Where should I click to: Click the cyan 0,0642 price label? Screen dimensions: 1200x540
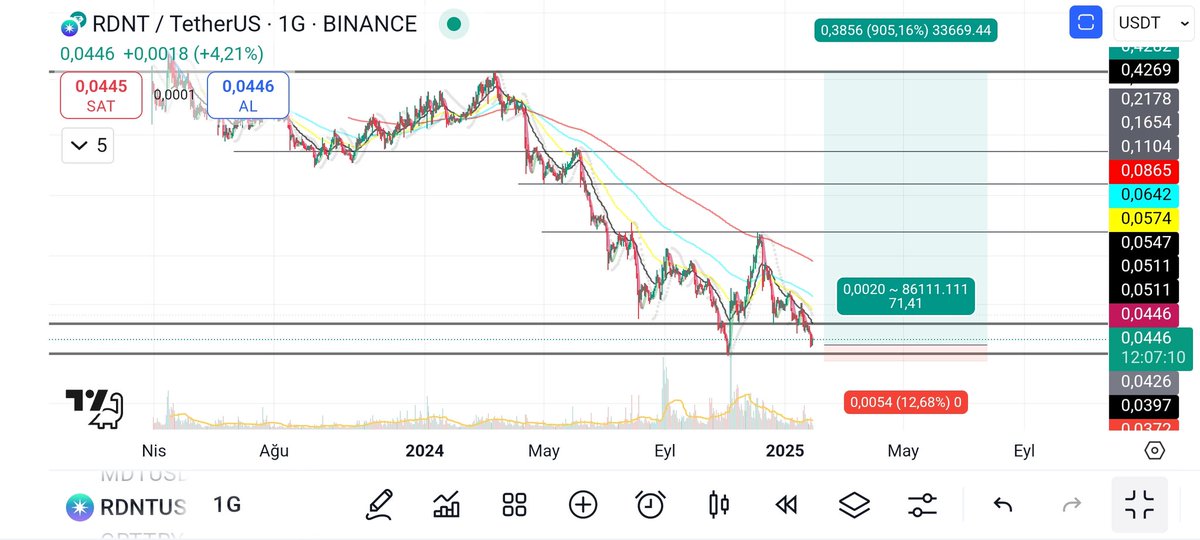(x=1145, y=194)
